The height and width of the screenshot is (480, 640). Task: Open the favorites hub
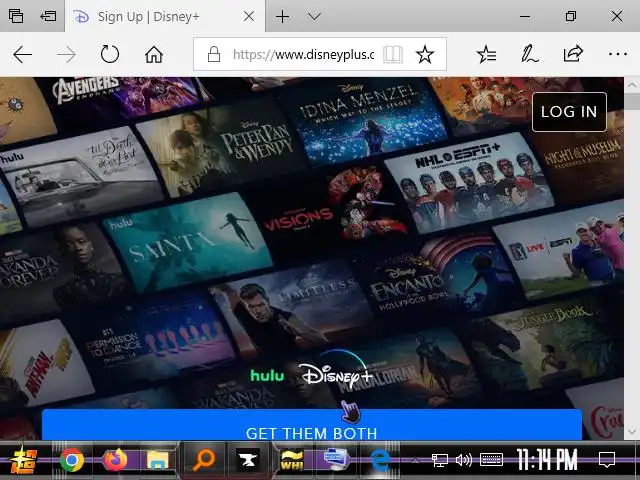486,54
